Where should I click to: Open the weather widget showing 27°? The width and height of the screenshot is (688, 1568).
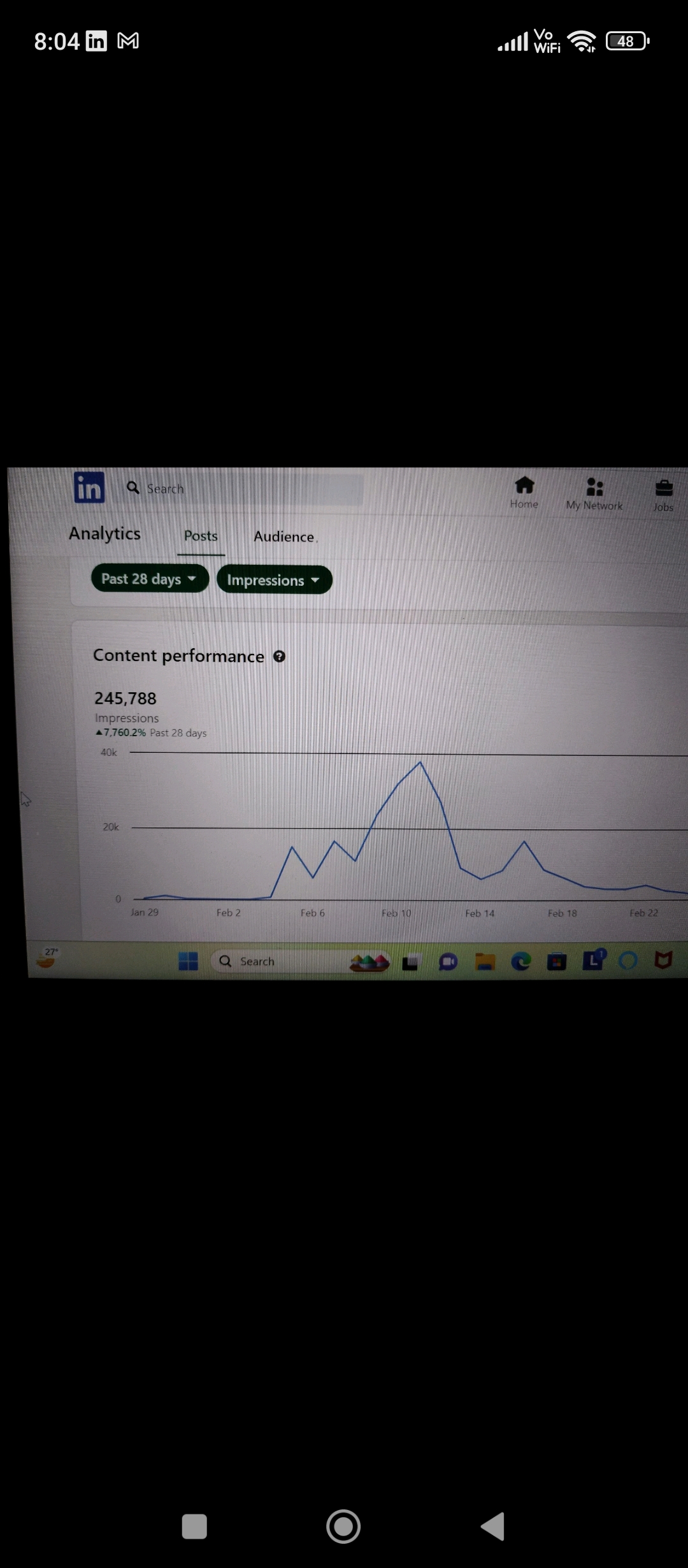coord(47,957)
